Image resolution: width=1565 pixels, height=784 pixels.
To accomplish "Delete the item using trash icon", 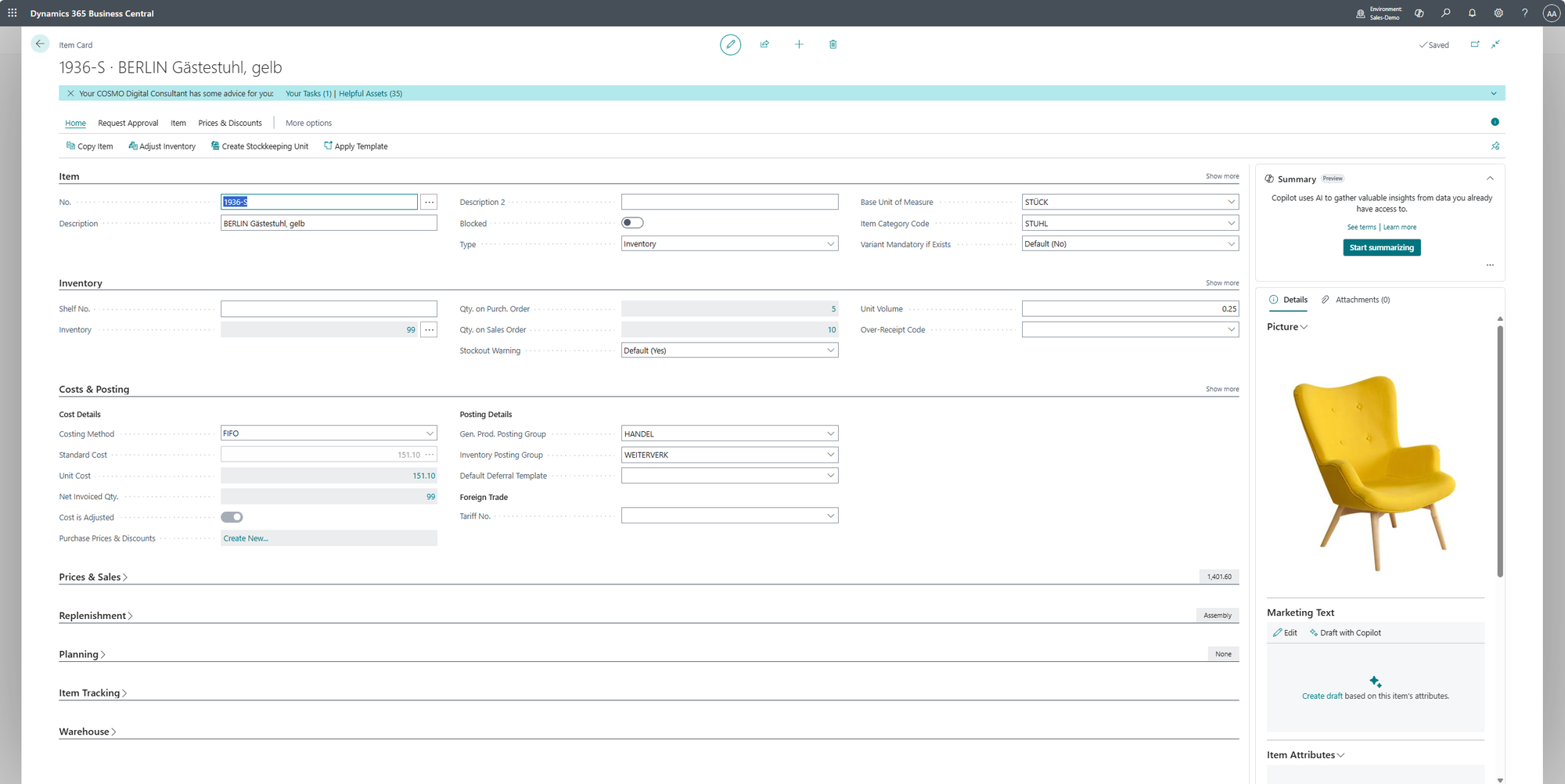I will point(833,45).
